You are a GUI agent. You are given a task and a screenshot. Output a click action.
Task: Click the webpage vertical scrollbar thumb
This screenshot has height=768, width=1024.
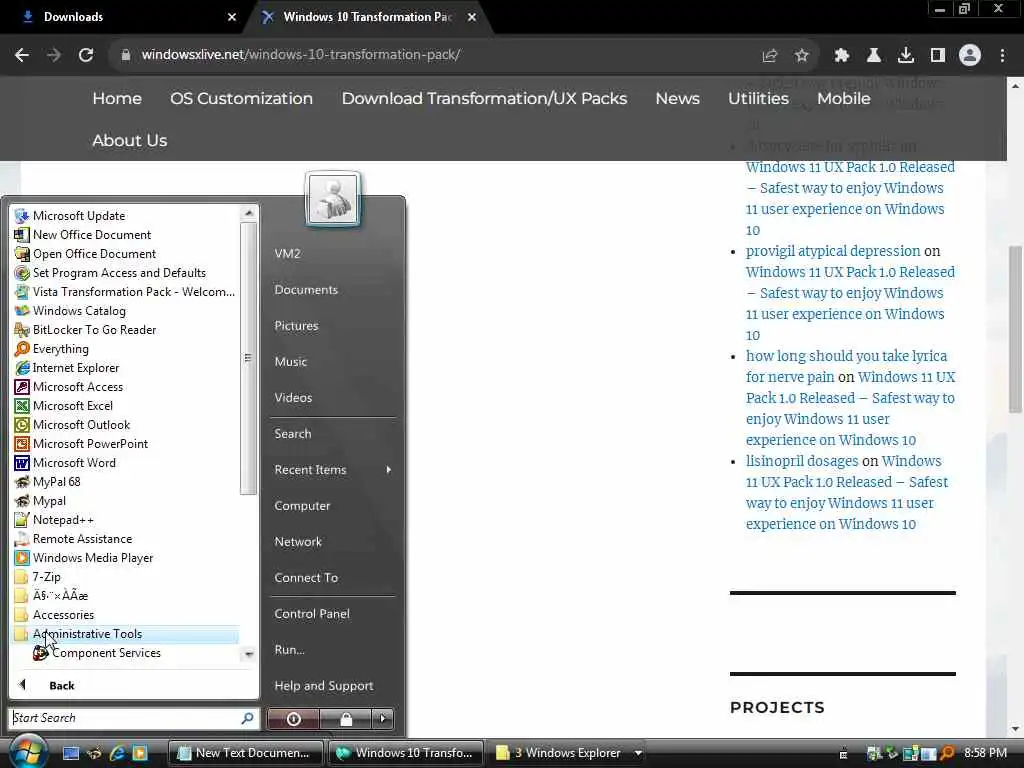[1015, 329]
